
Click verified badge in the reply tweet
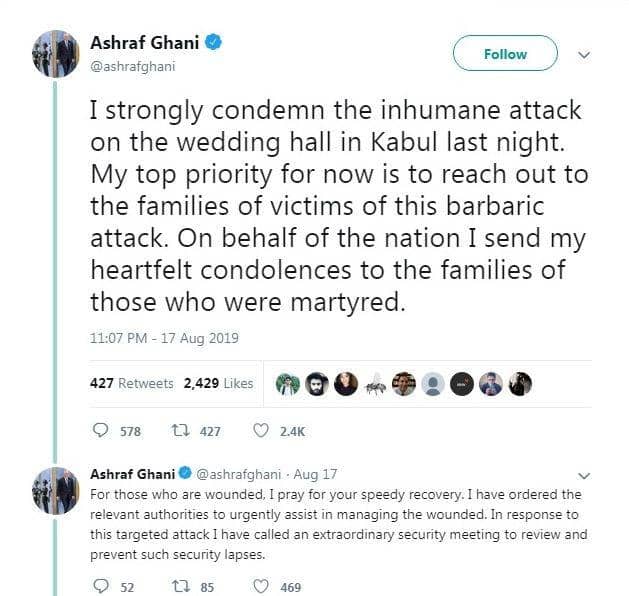coord(185,473)
